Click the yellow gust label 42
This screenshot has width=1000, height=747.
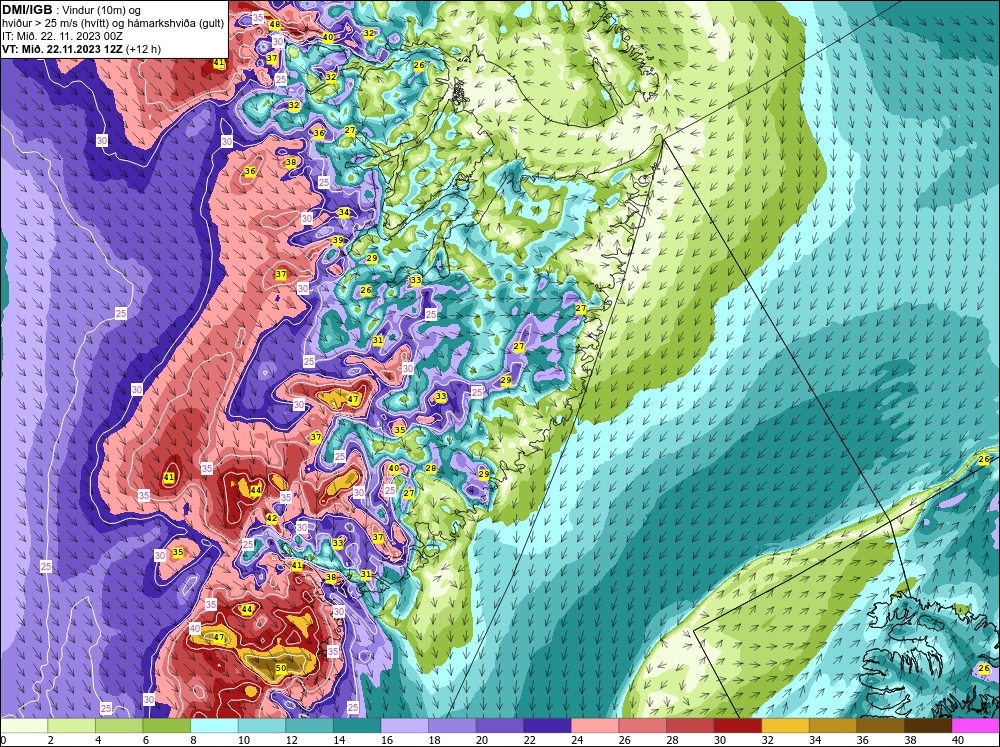pos(272,518)
